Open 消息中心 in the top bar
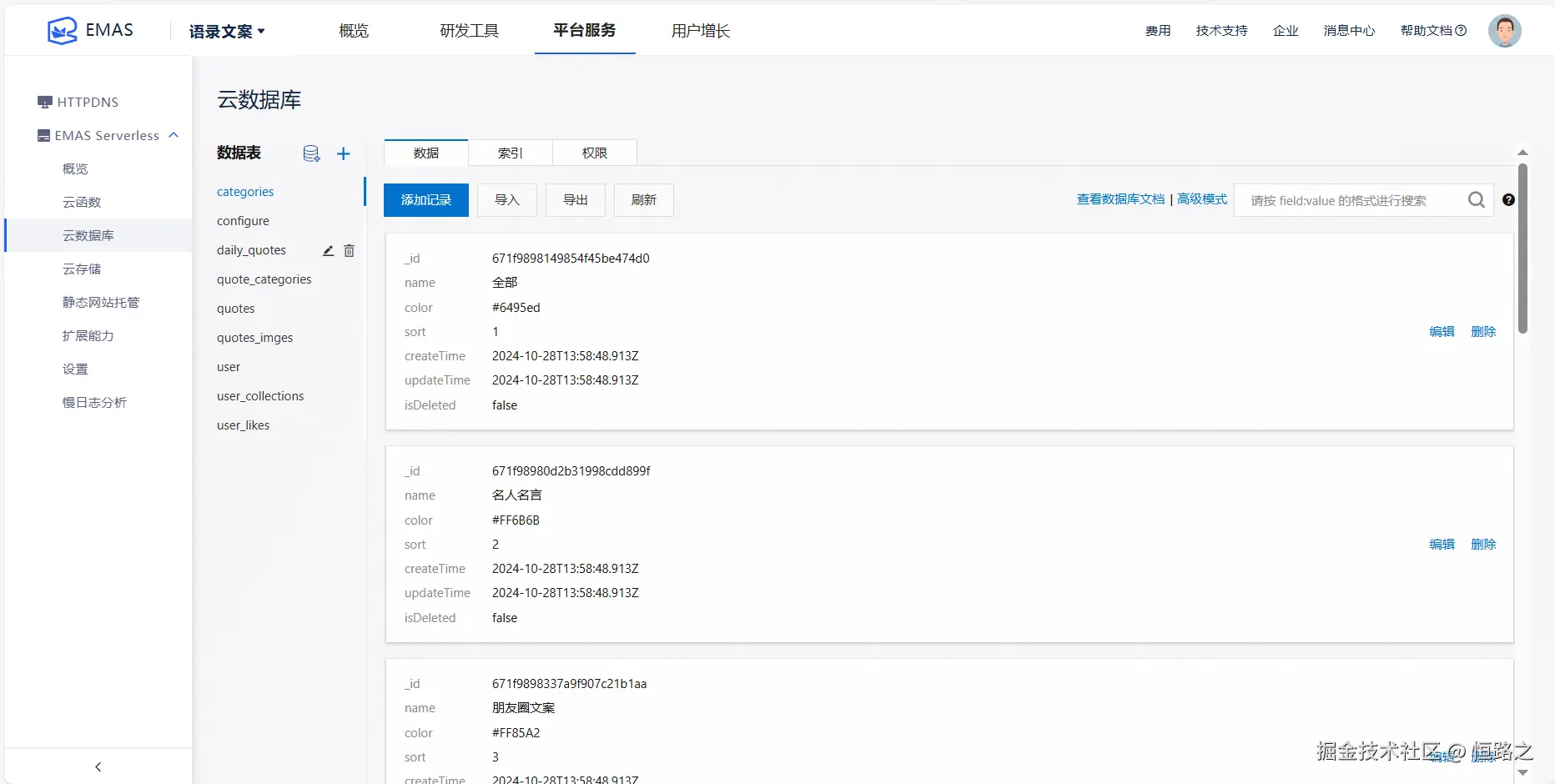Image resolution: width=1555 pixels, height=784 pixels. (1349, 31)
